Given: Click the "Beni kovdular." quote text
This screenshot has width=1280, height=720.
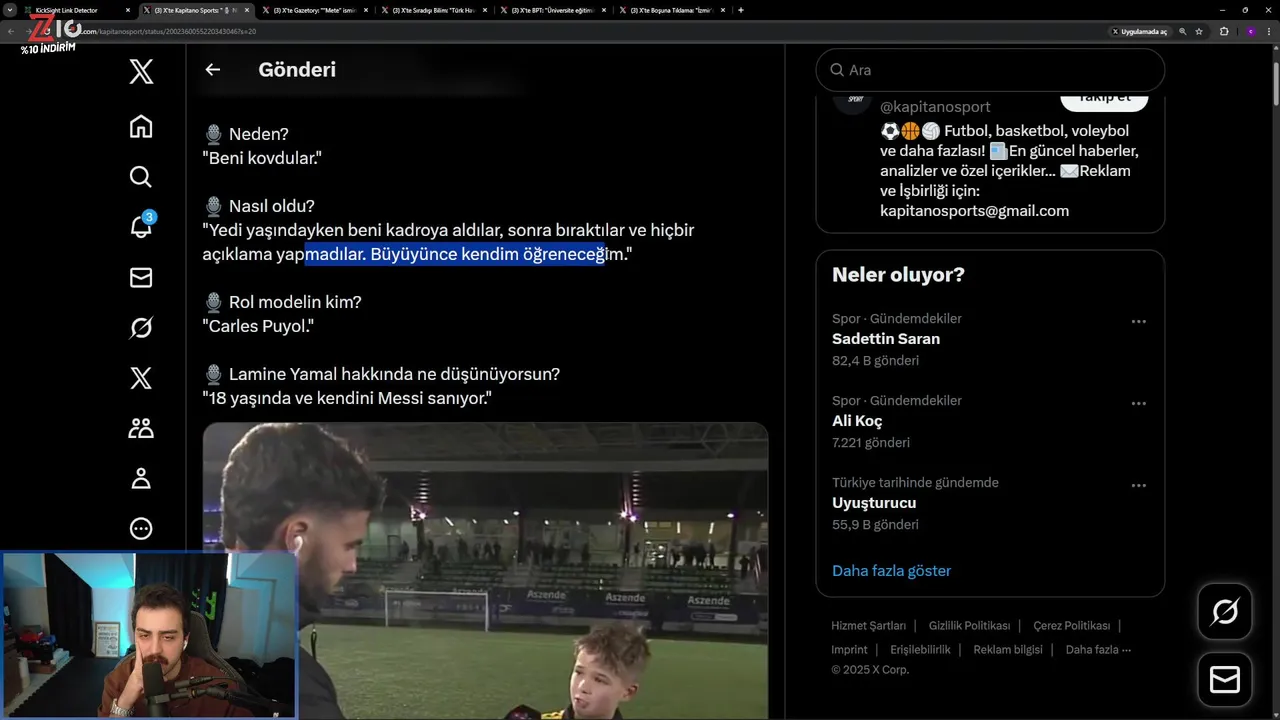Looking at the screenshot, I should [262, 158].
